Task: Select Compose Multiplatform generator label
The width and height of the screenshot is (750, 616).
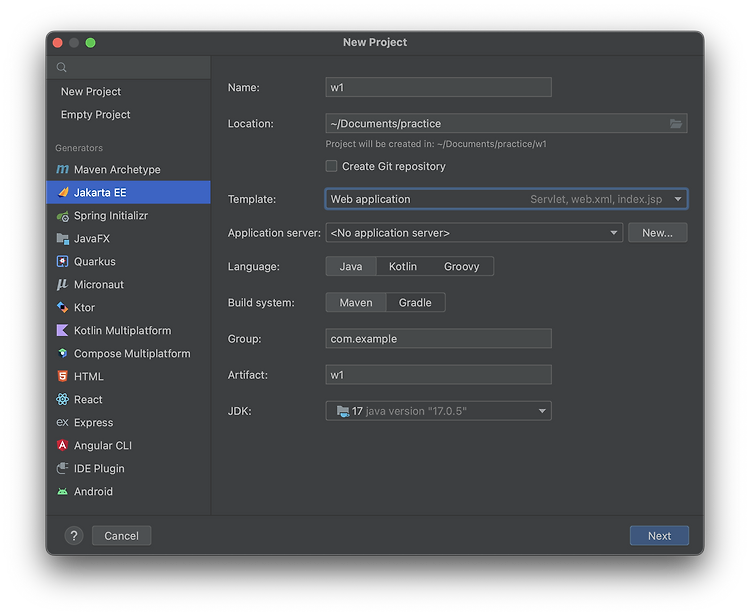Action: pos(132,353)
